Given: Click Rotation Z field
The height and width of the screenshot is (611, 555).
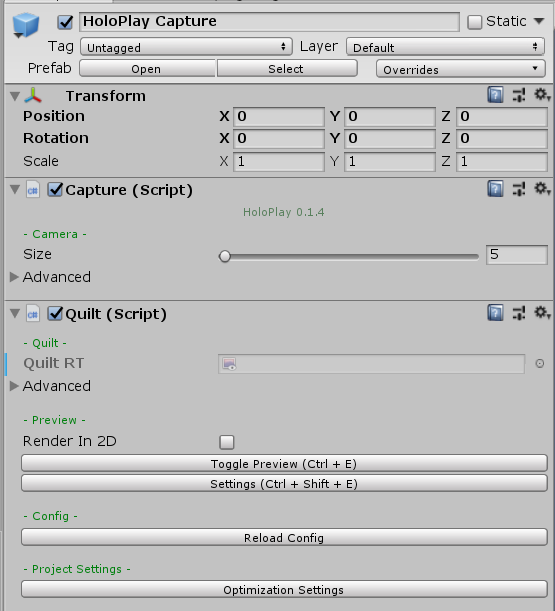Looking at the screenshot, I should [x=502, y=139].
